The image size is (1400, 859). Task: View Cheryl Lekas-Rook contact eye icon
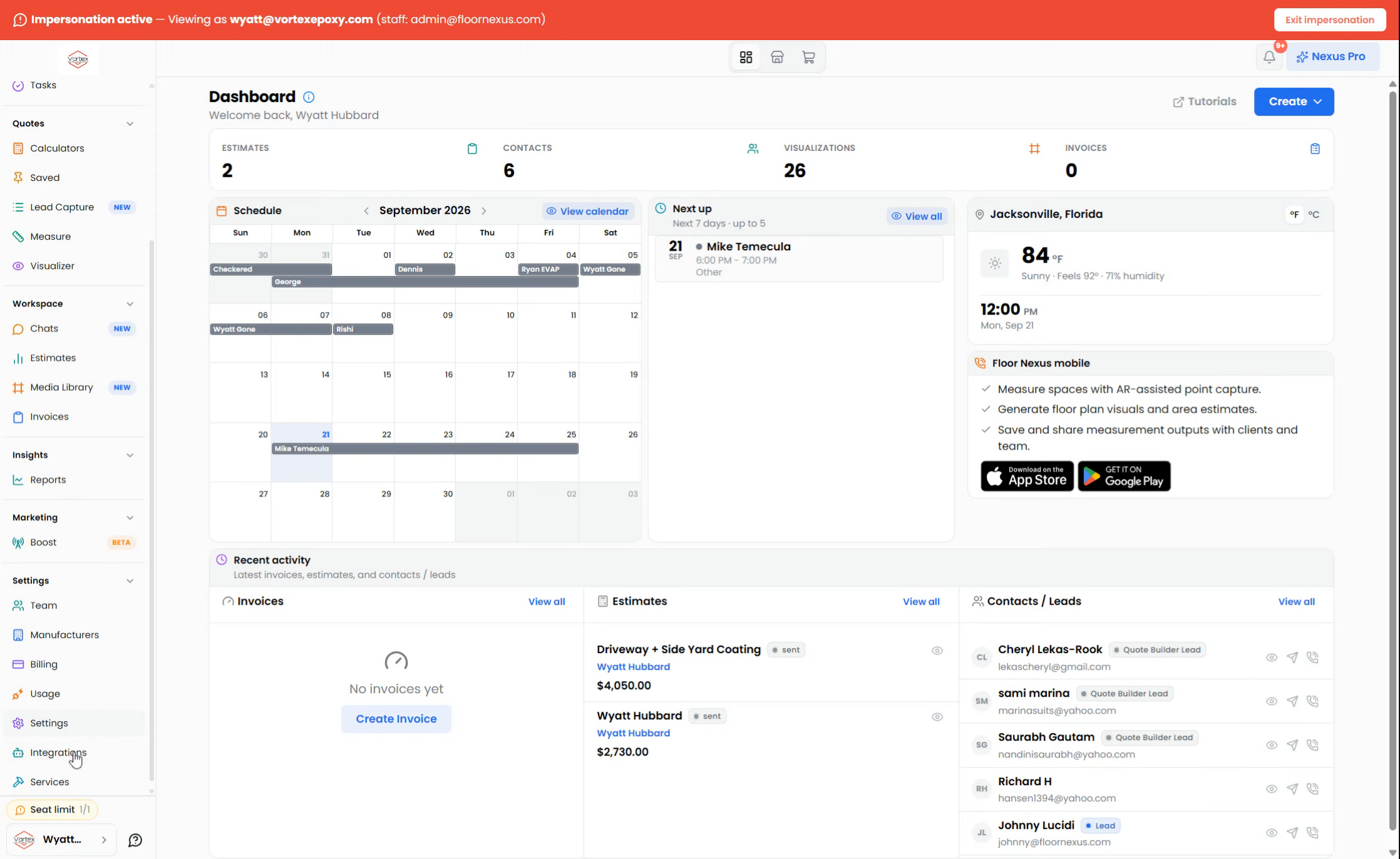click(x=1272, y=657)
